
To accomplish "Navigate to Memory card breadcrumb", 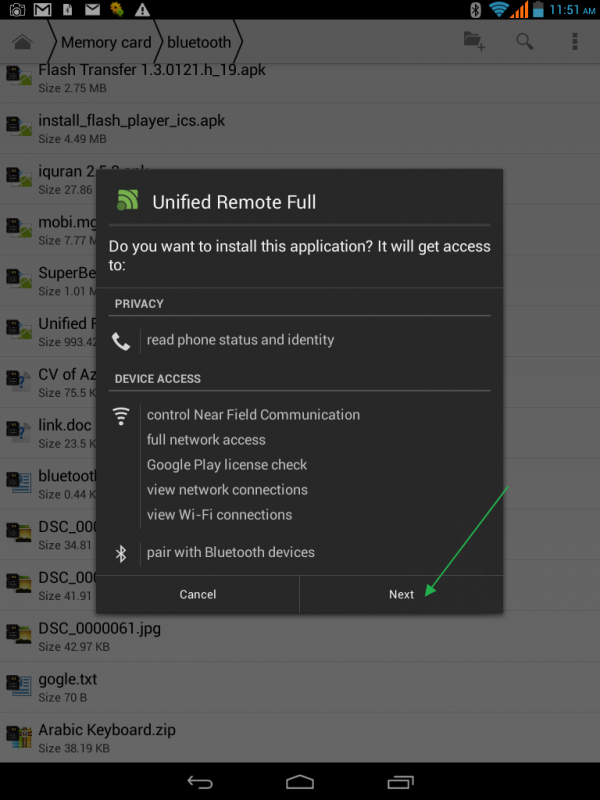I will (x=105, y=43).
